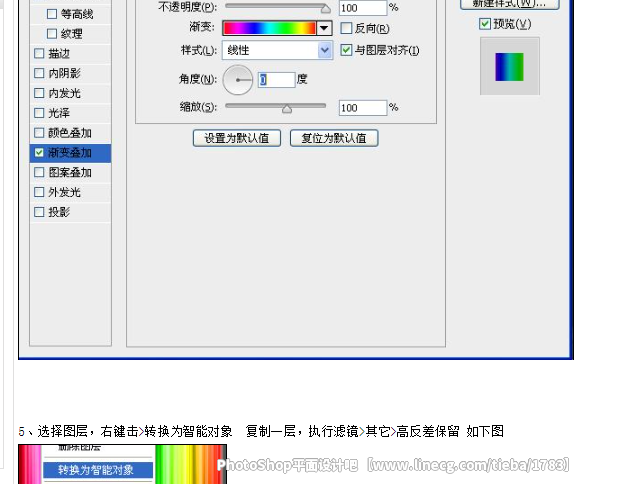
Task: Enable the 描边 style checkbox
Action: (39, 53)
